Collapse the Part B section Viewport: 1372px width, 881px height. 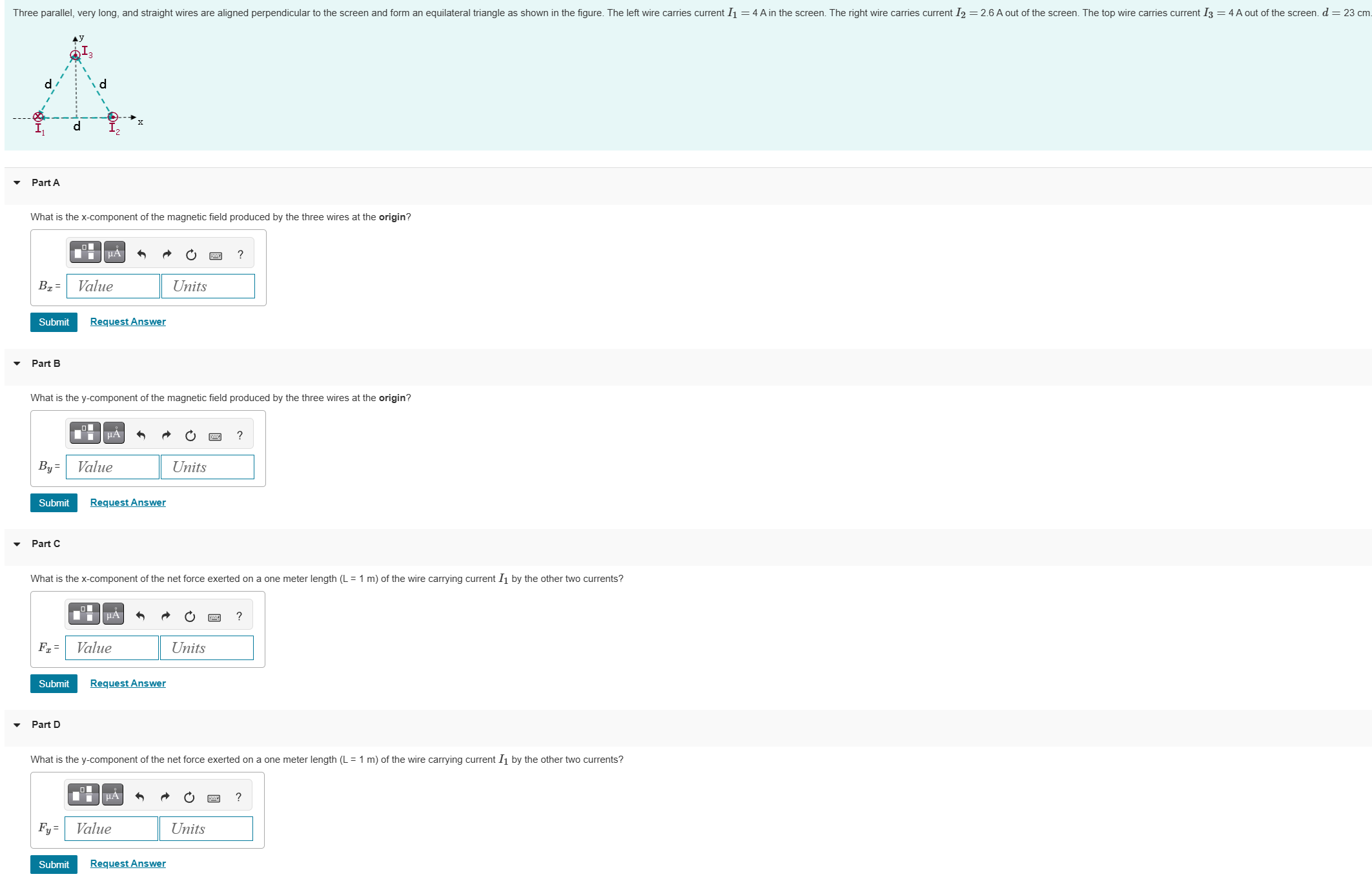point(17,364)
